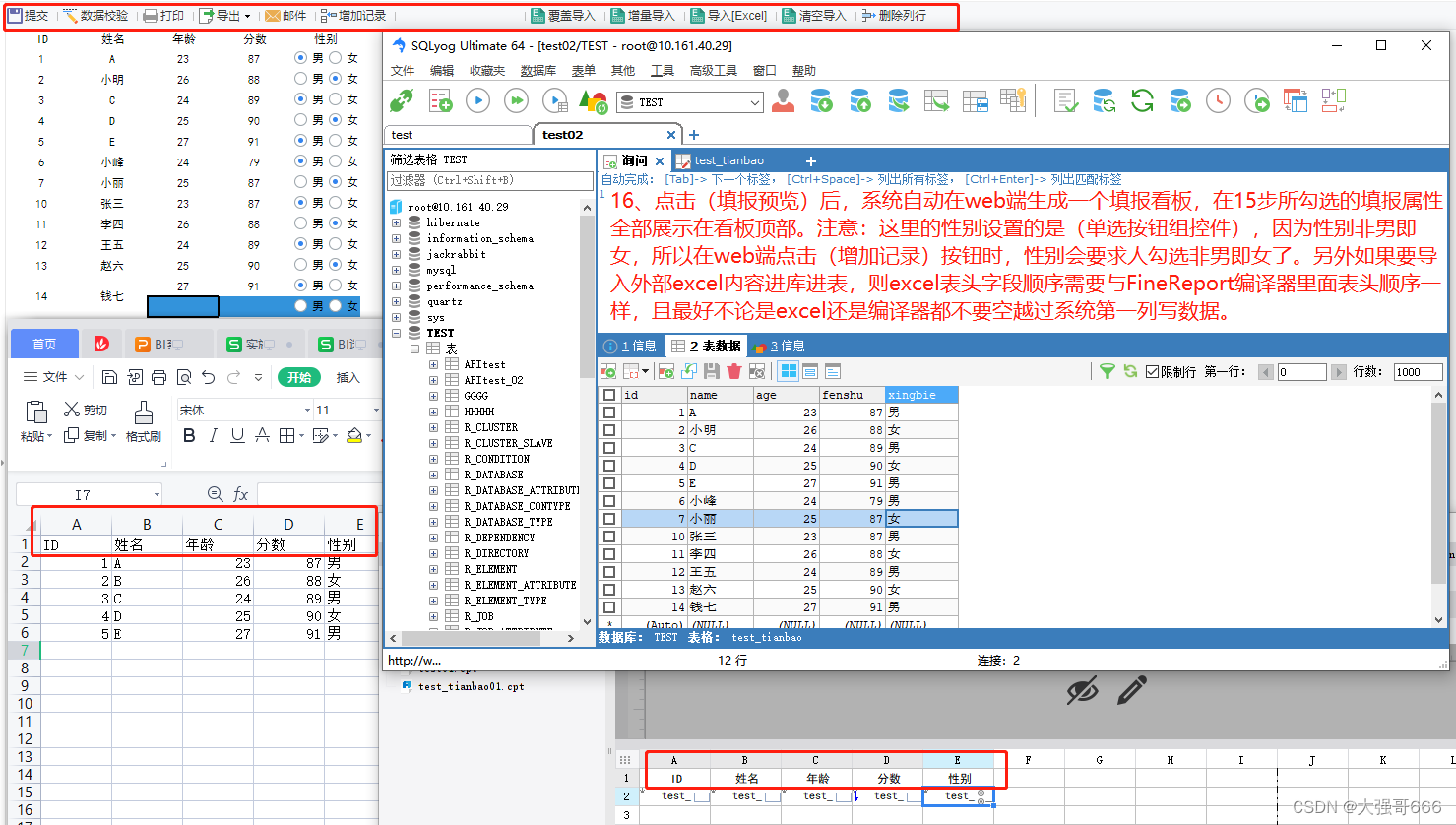Click 提交 button in web report toolbar
The height and width of the screenshot is (825, 1456).
point(28,16)
